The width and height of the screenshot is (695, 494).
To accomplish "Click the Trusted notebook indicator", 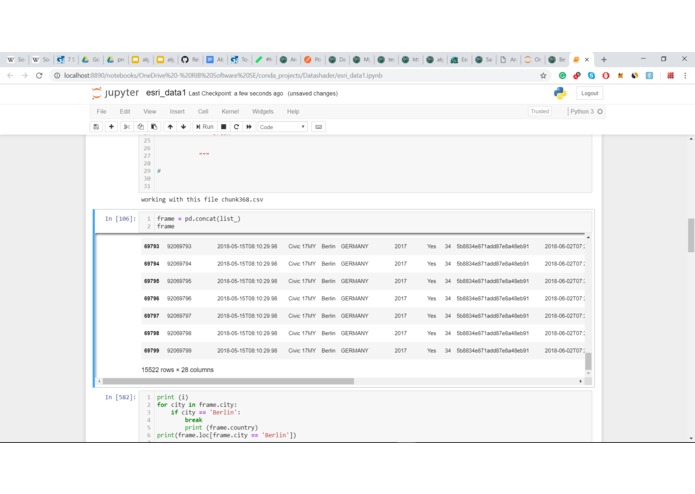I will pos(540,111).
